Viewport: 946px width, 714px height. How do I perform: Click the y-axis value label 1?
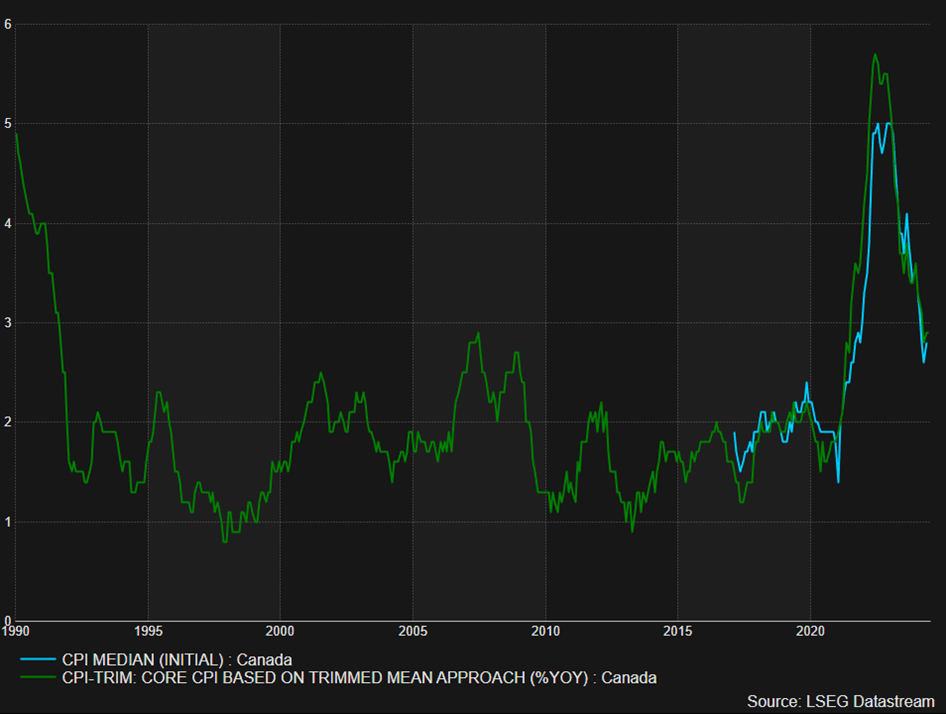tap(7, 521)
